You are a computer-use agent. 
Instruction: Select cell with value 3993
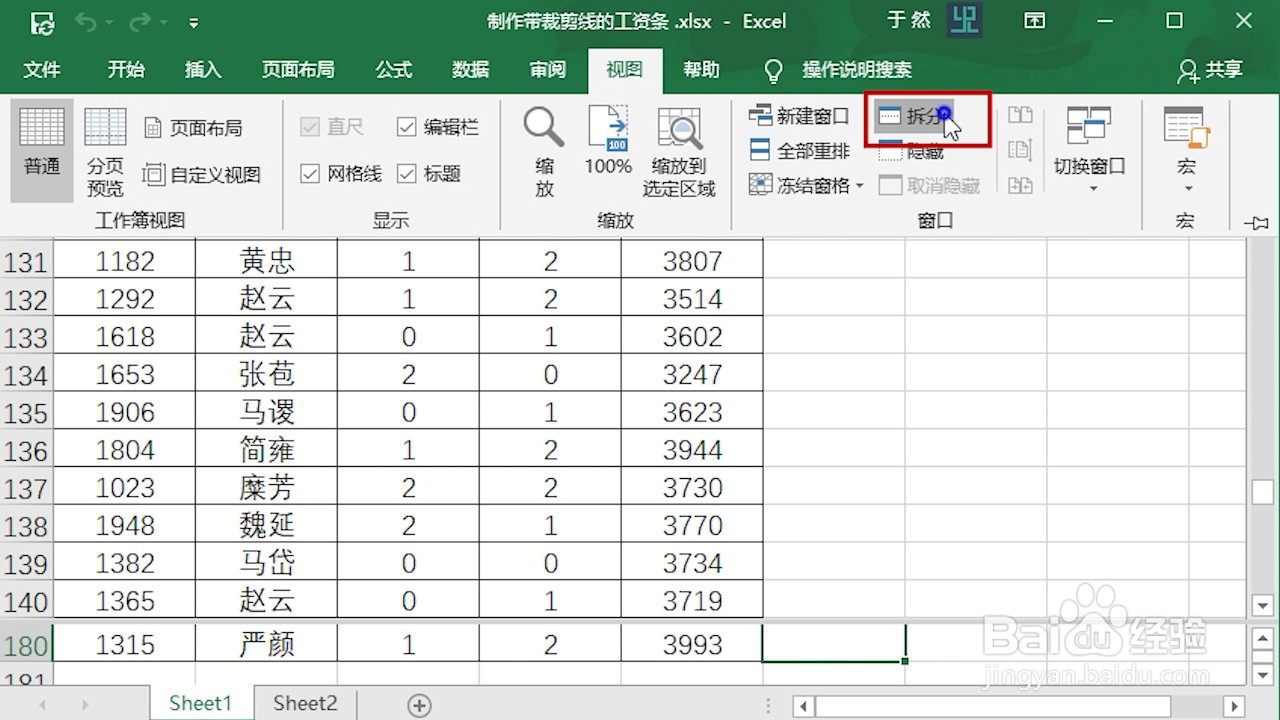tap(692, 644)
